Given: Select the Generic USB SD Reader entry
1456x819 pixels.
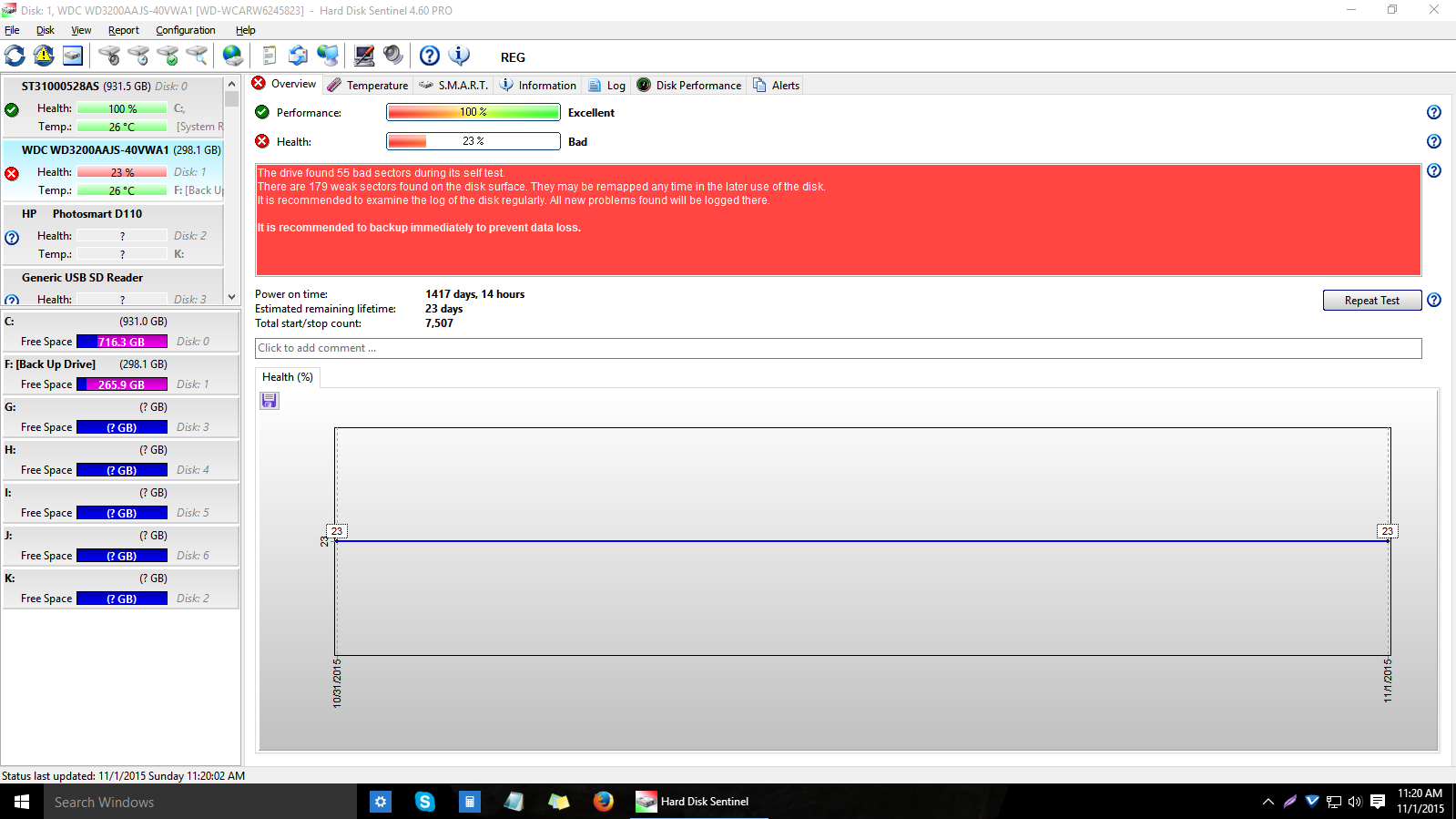Looking at the screenshot, I should 113,286.
